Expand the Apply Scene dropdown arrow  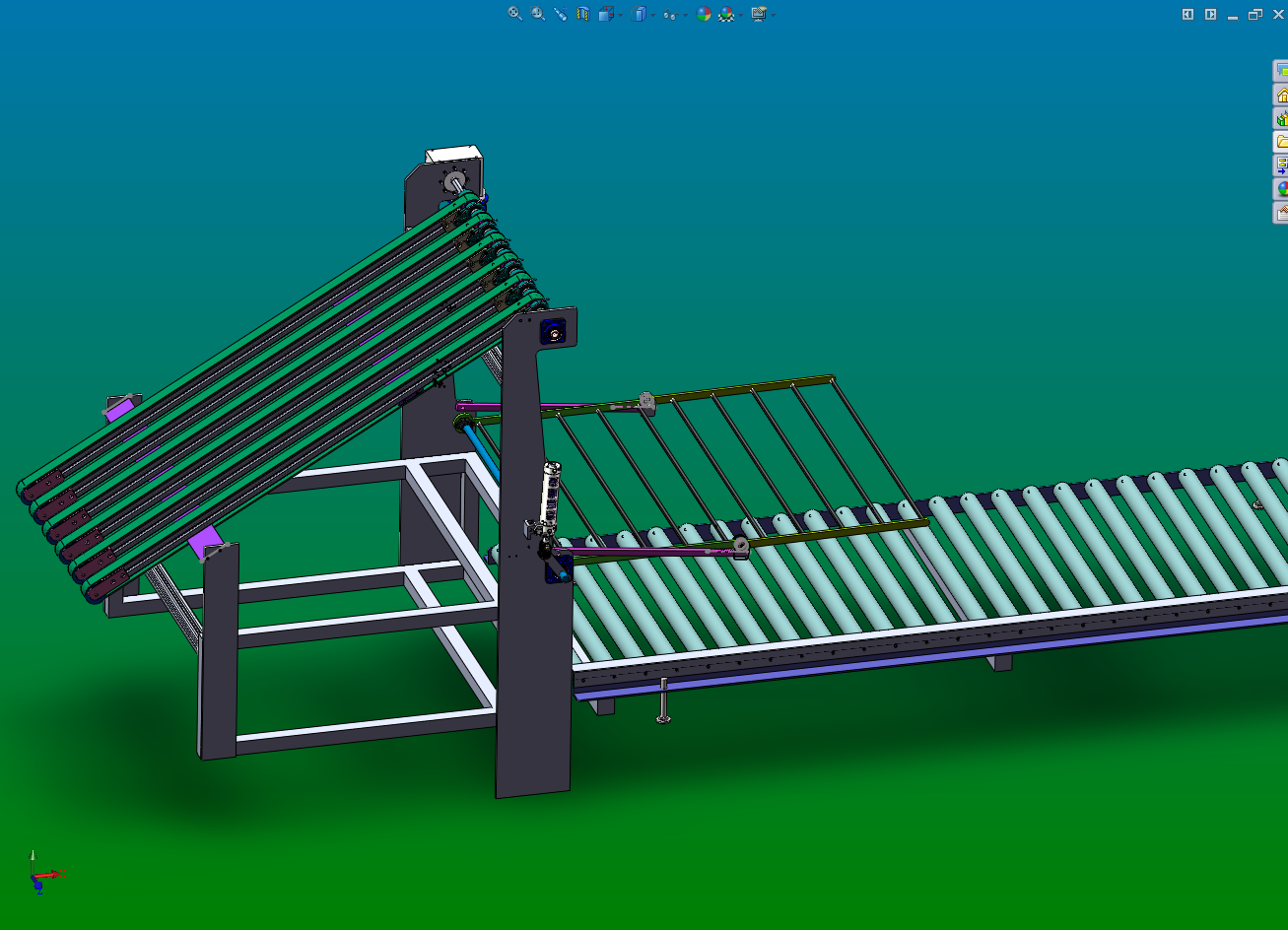point(739,15)
